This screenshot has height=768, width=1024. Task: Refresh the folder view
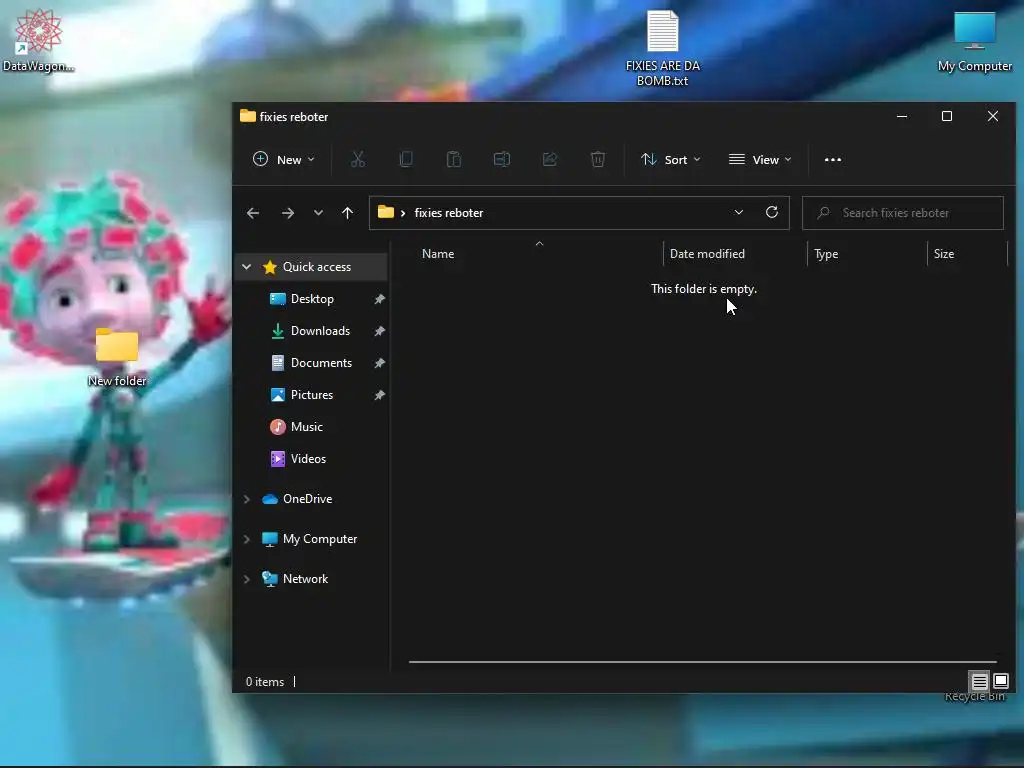tap(772, 212)
